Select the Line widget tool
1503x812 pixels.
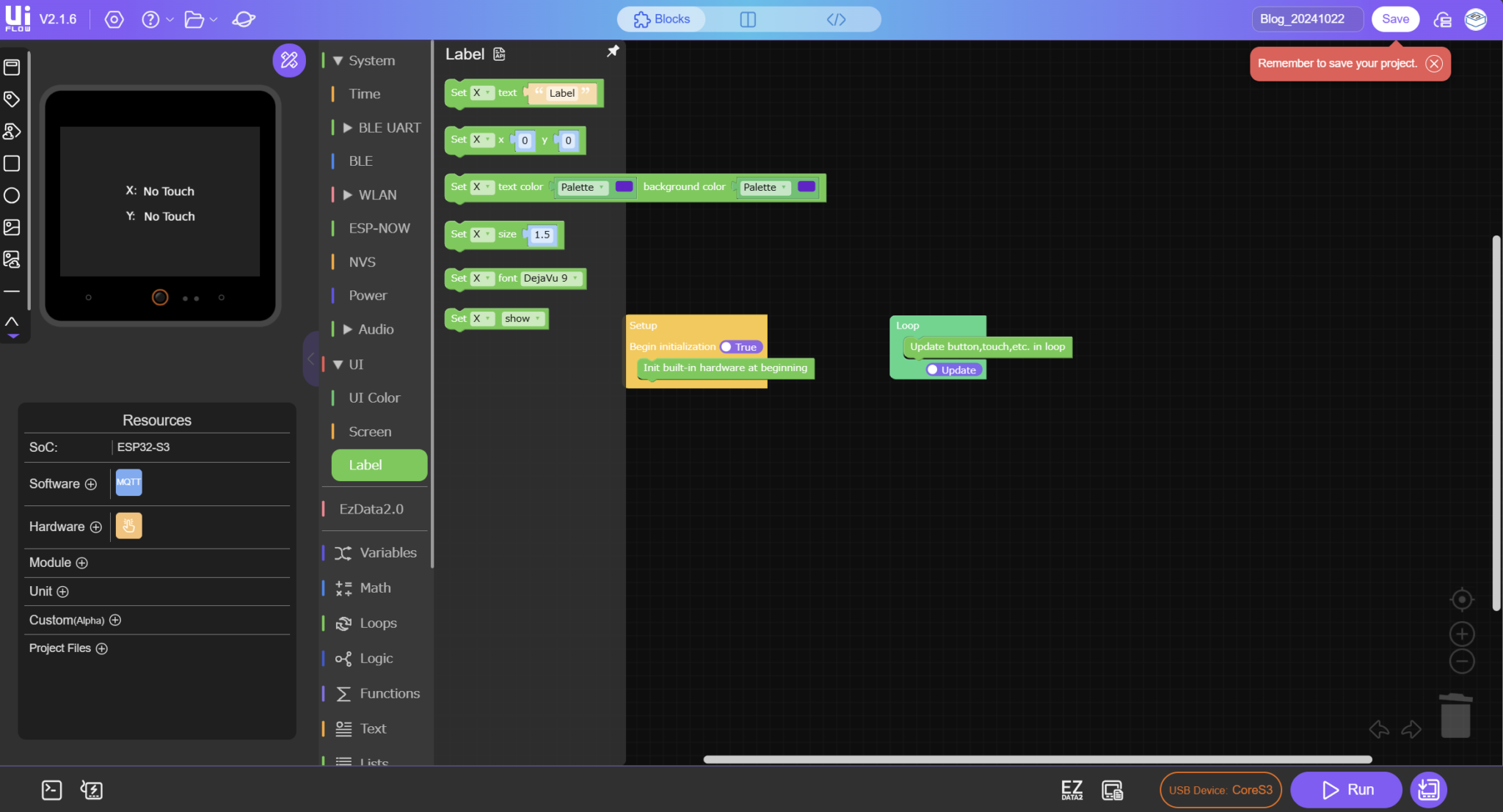pos(12,291)
